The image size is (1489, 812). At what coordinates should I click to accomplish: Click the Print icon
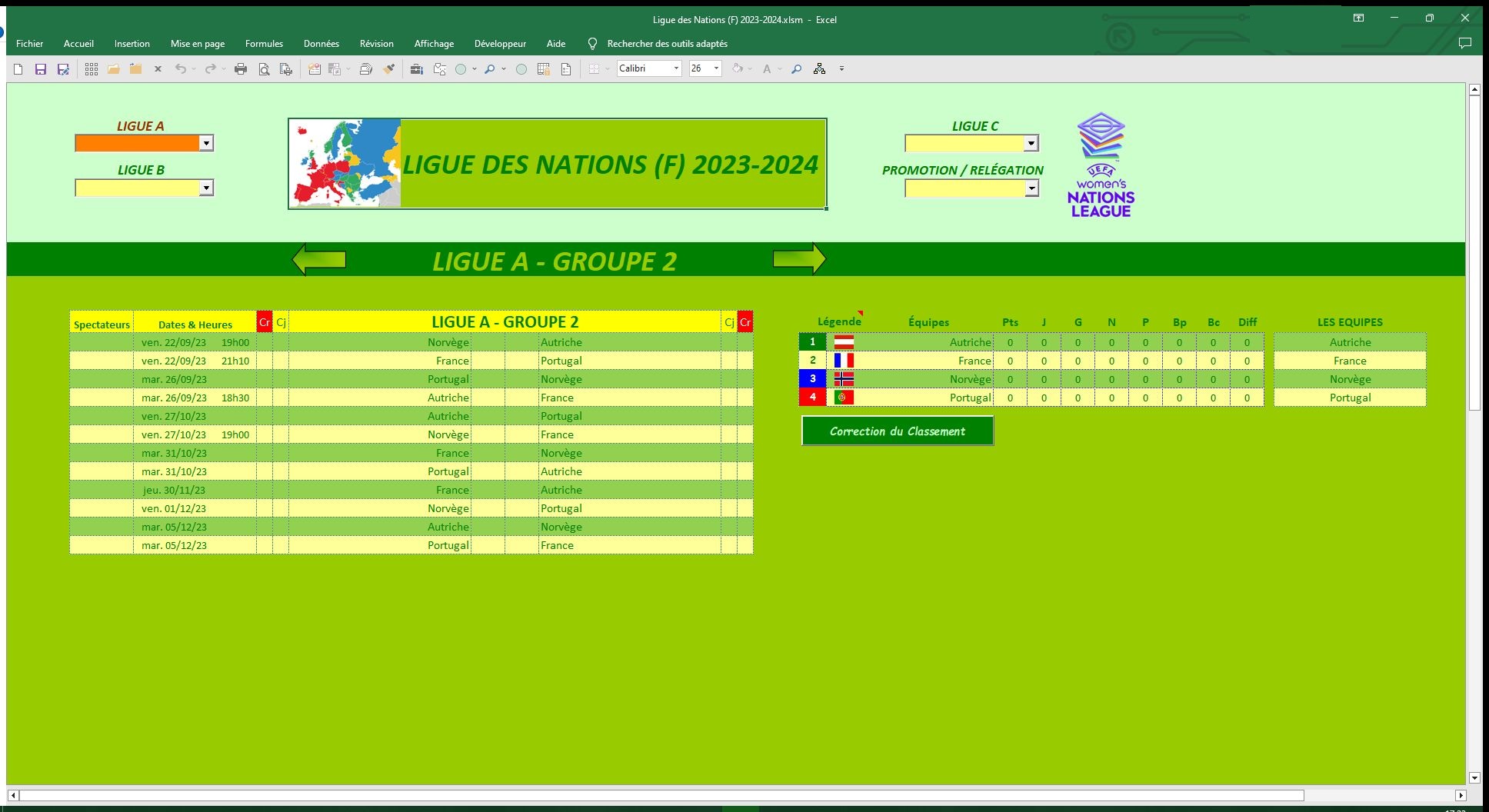(241, 69)
